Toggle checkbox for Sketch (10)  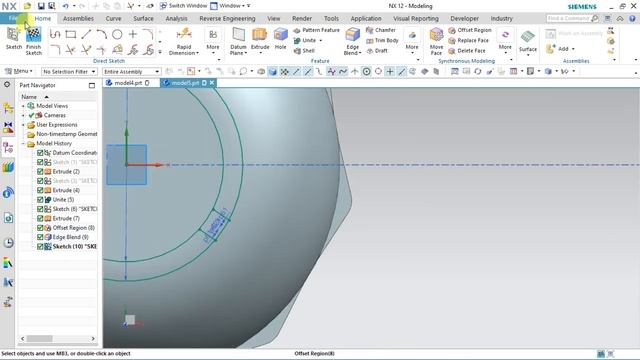40,247
